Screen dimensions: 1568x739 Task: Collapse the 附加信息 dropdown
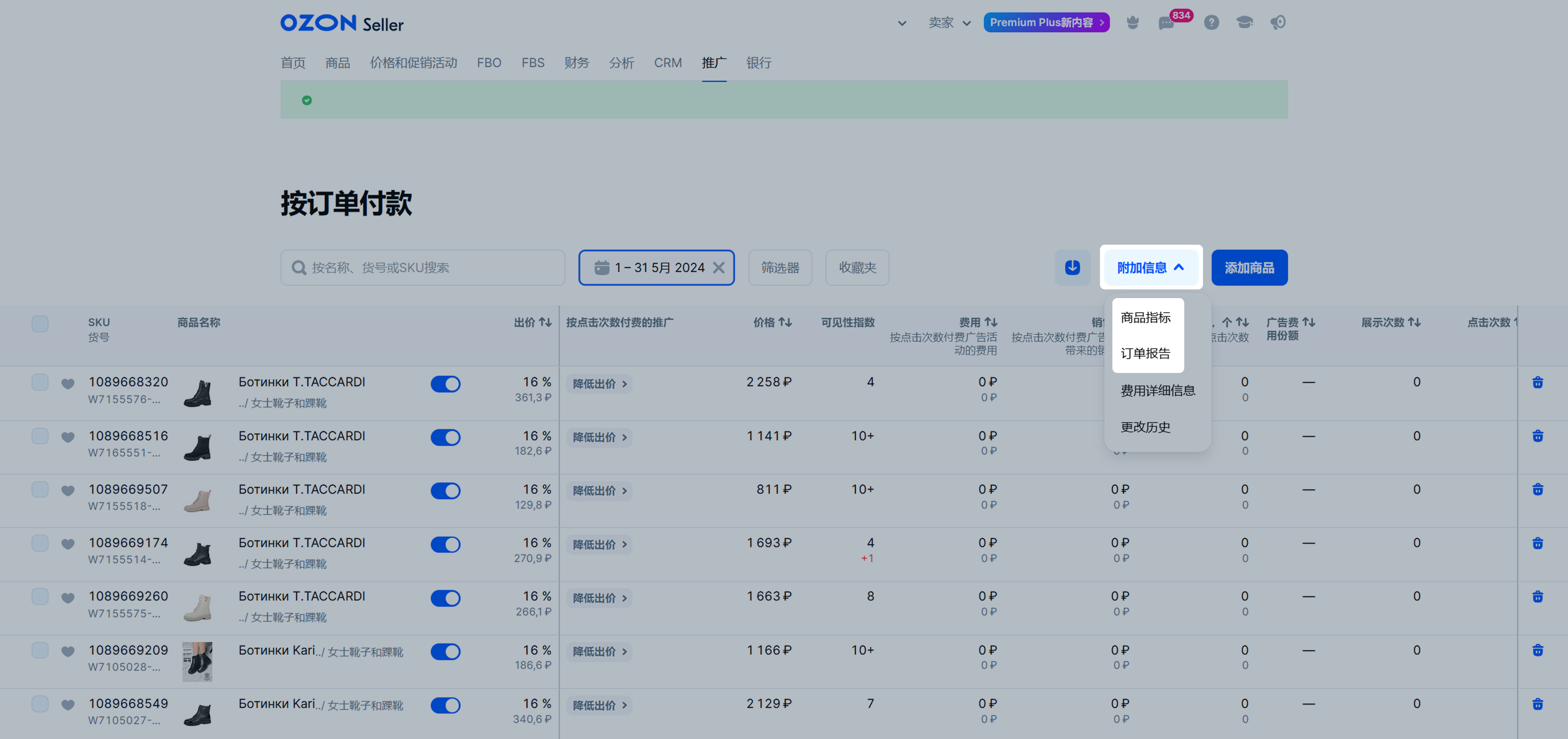[1151, 267]
